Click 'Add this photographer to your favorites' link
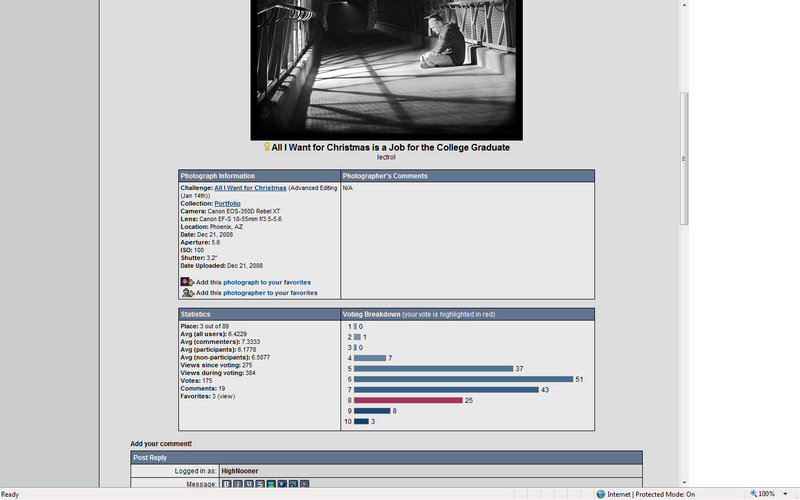 pos(256,293)
